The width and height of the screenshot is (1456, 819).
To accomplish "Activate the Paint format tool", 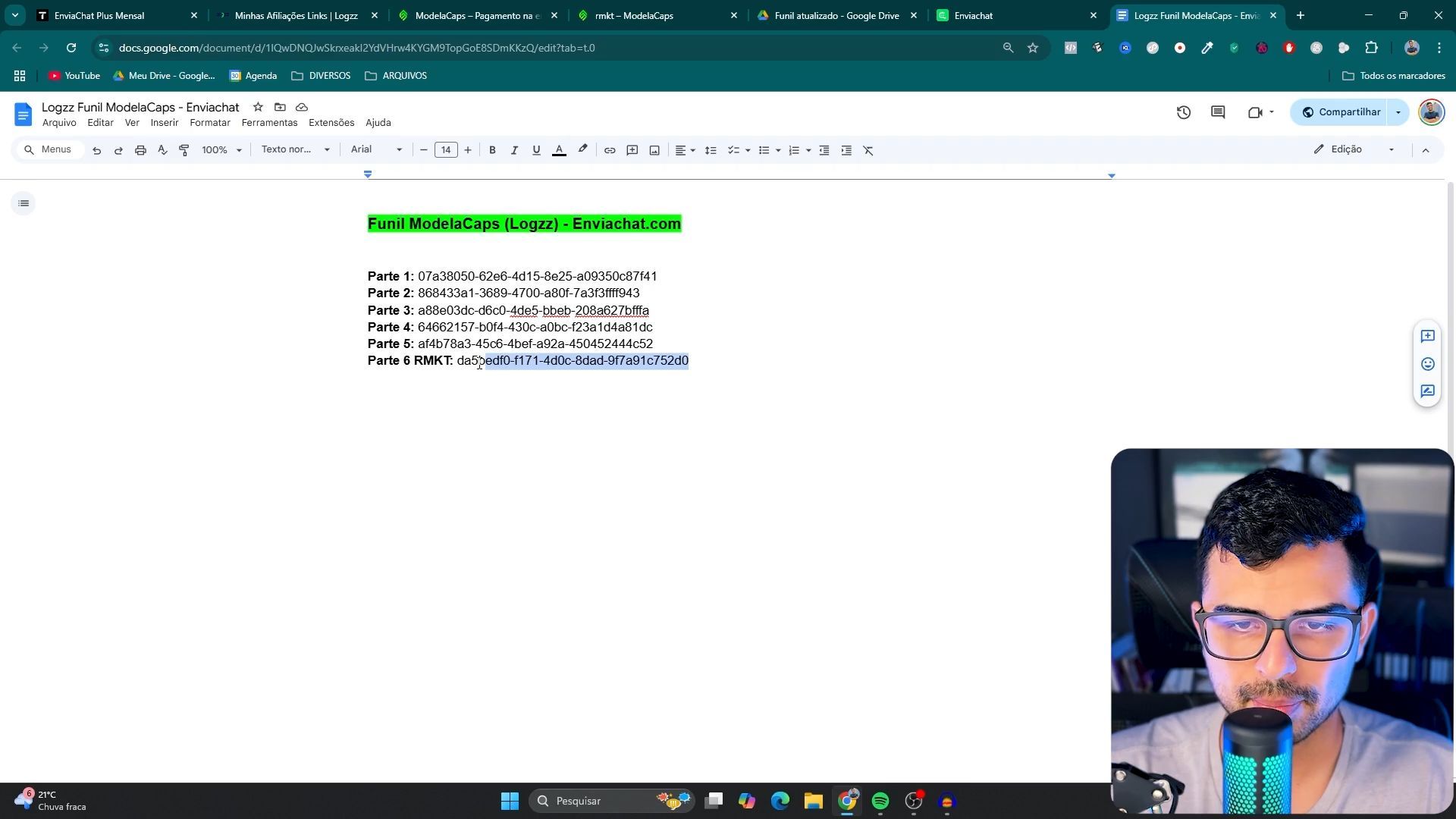I will (x=184, y=150).
